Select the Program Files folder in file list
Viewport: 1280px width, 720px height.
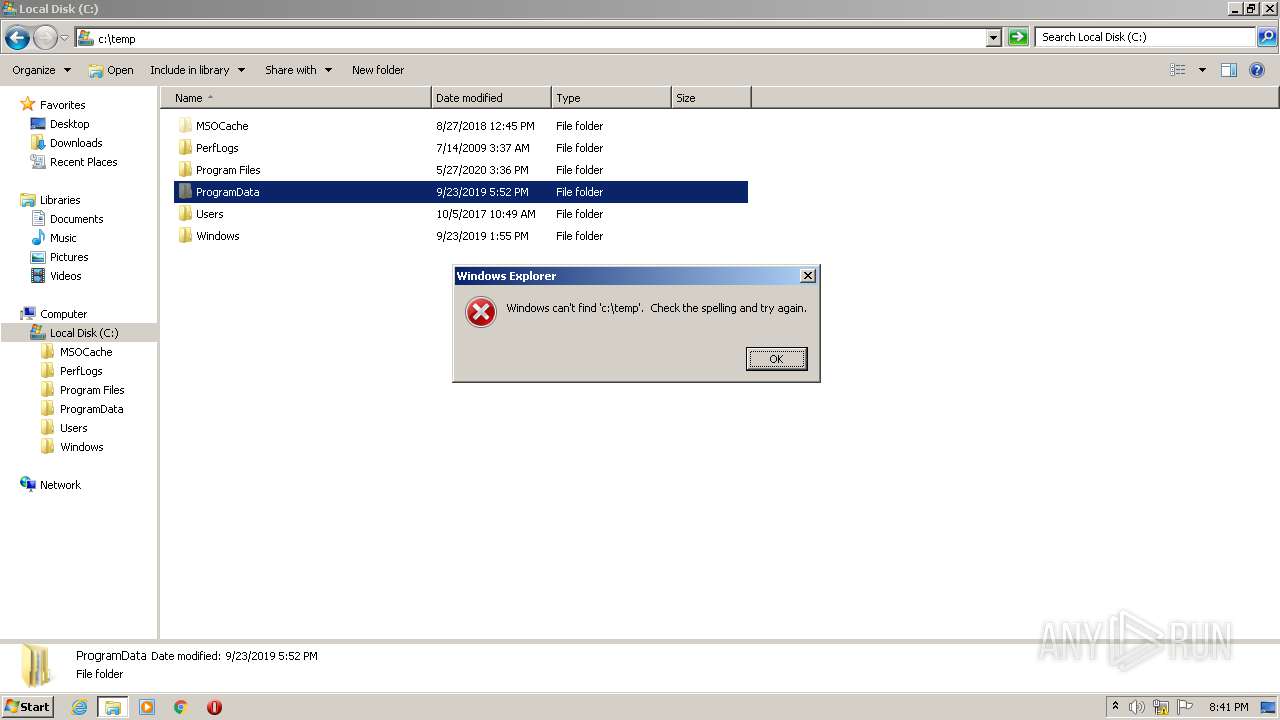click(x=228, y=170)
